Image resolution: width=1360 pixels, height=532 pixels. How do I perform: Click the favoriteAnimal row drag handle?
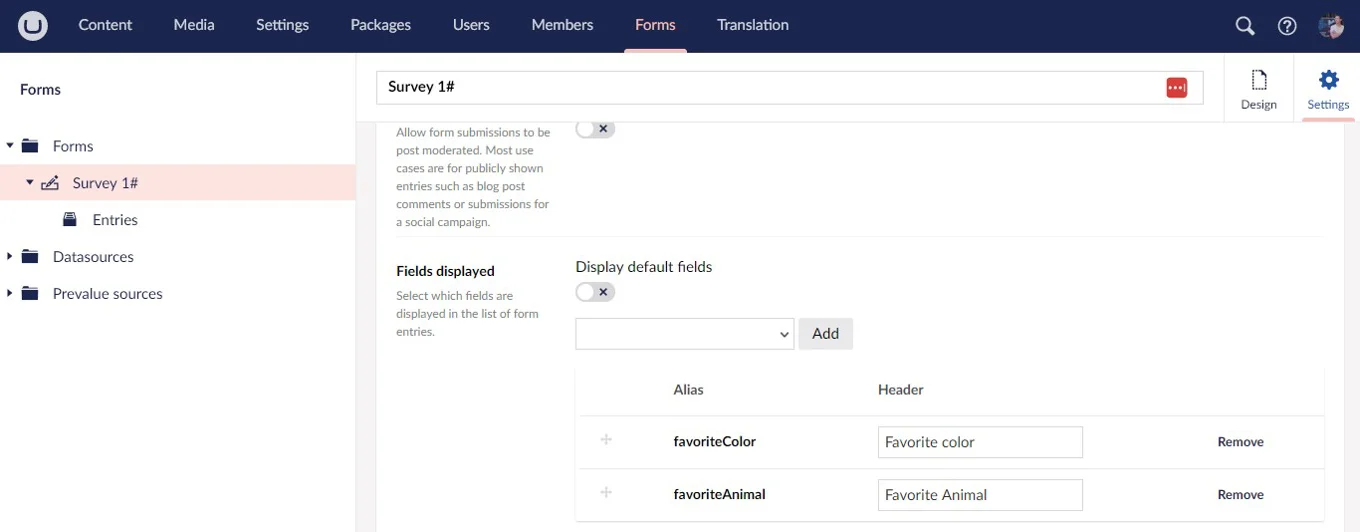606,493
